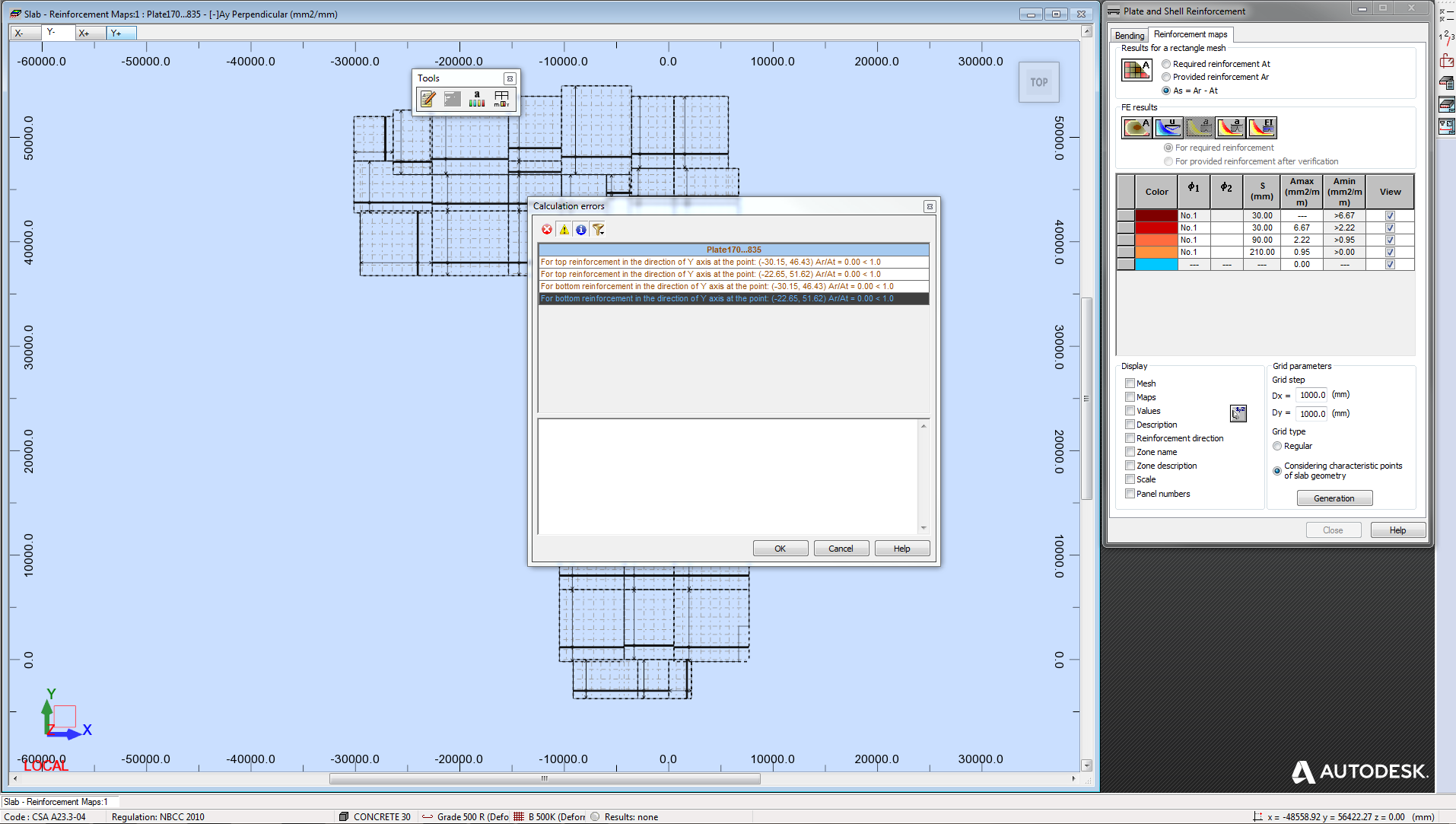
Task: Enable the Mesh display checkbox
Action: 1130,383
